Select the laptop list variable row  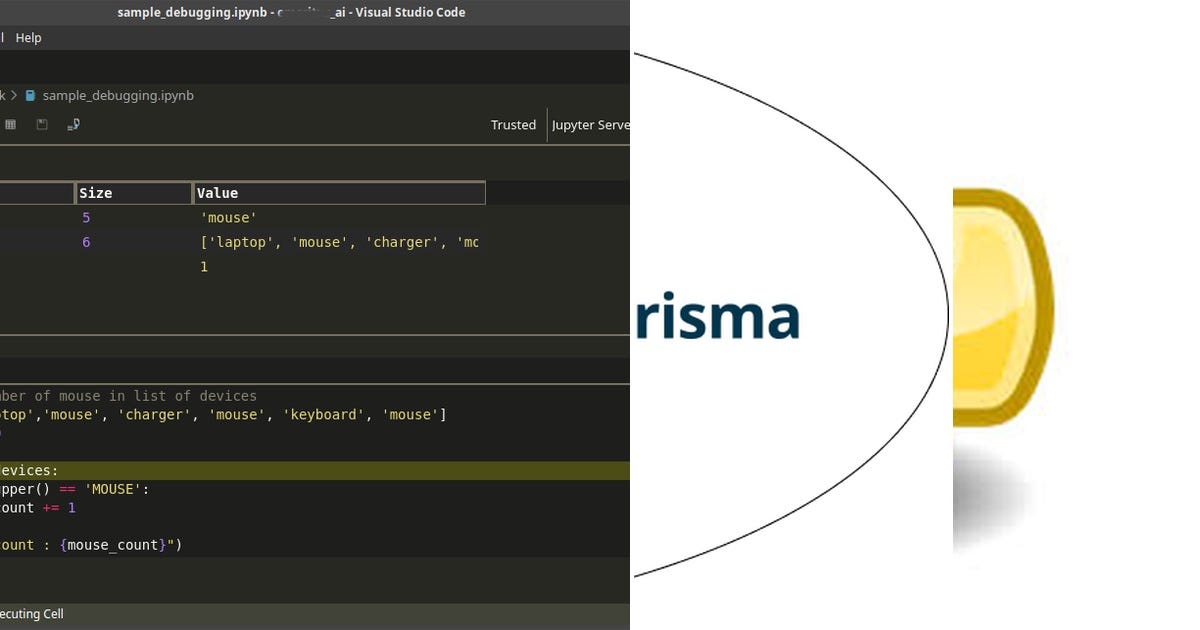(300, 242)
